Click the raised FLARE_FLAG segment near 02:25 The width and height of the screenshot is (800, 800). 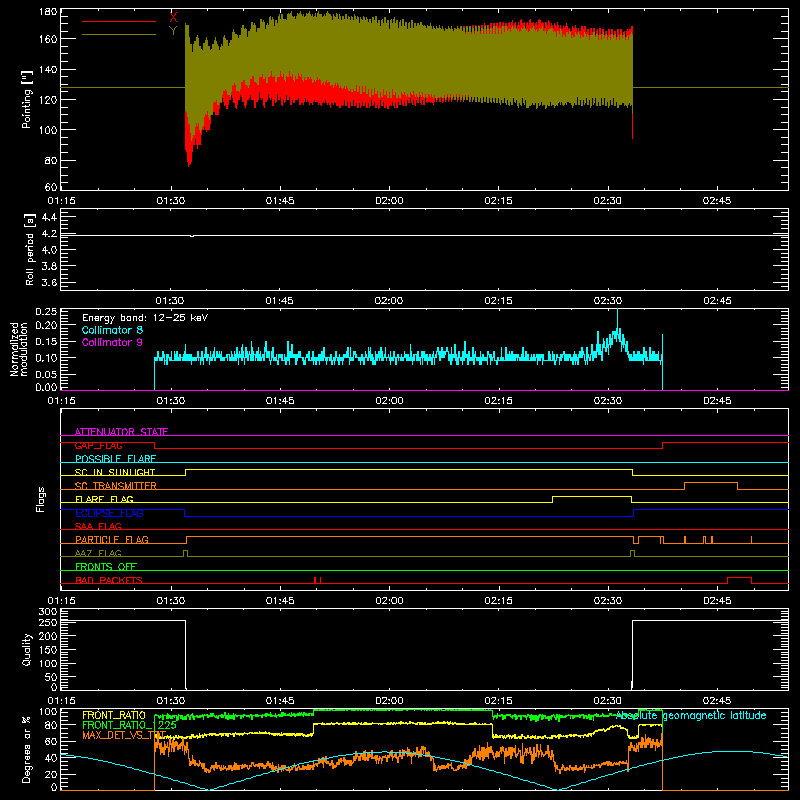[x=592, y=496]
